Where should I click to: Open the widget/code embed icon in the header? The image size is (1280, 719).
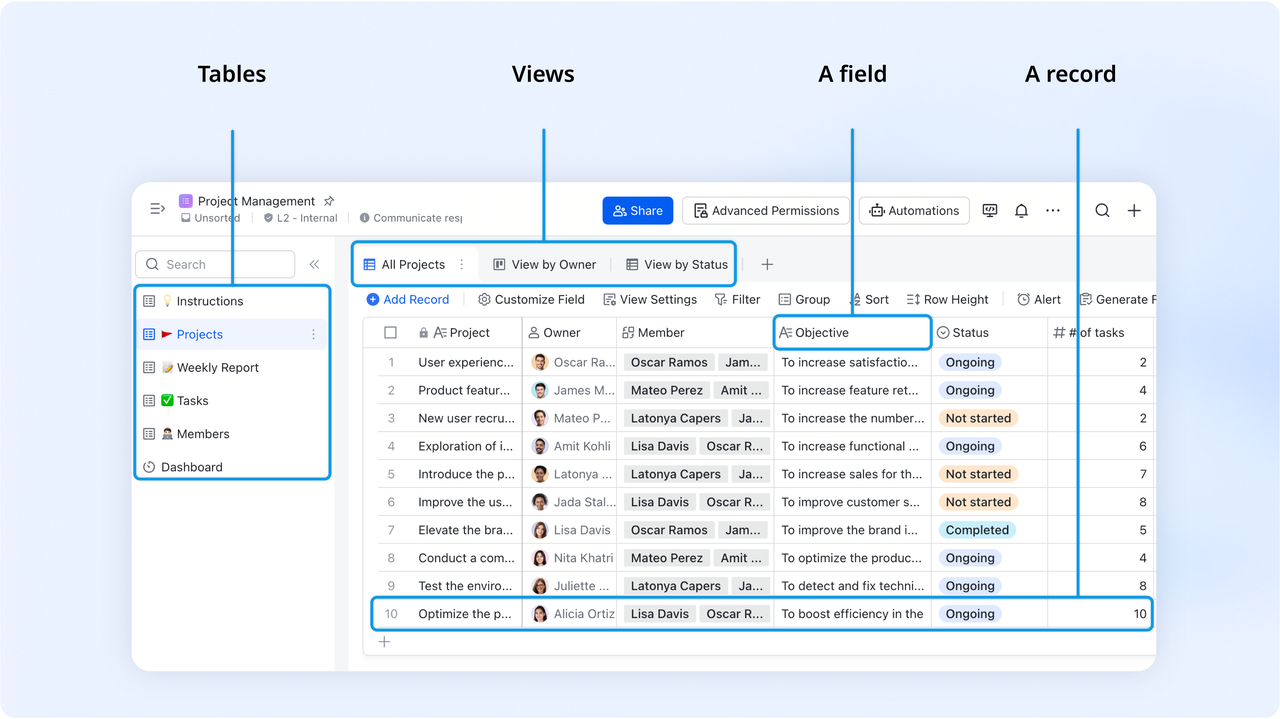[x=989, y=210]
